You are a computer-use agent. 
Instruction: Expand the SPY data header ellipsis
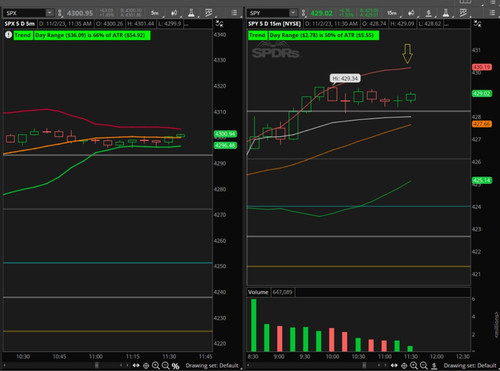447,24
